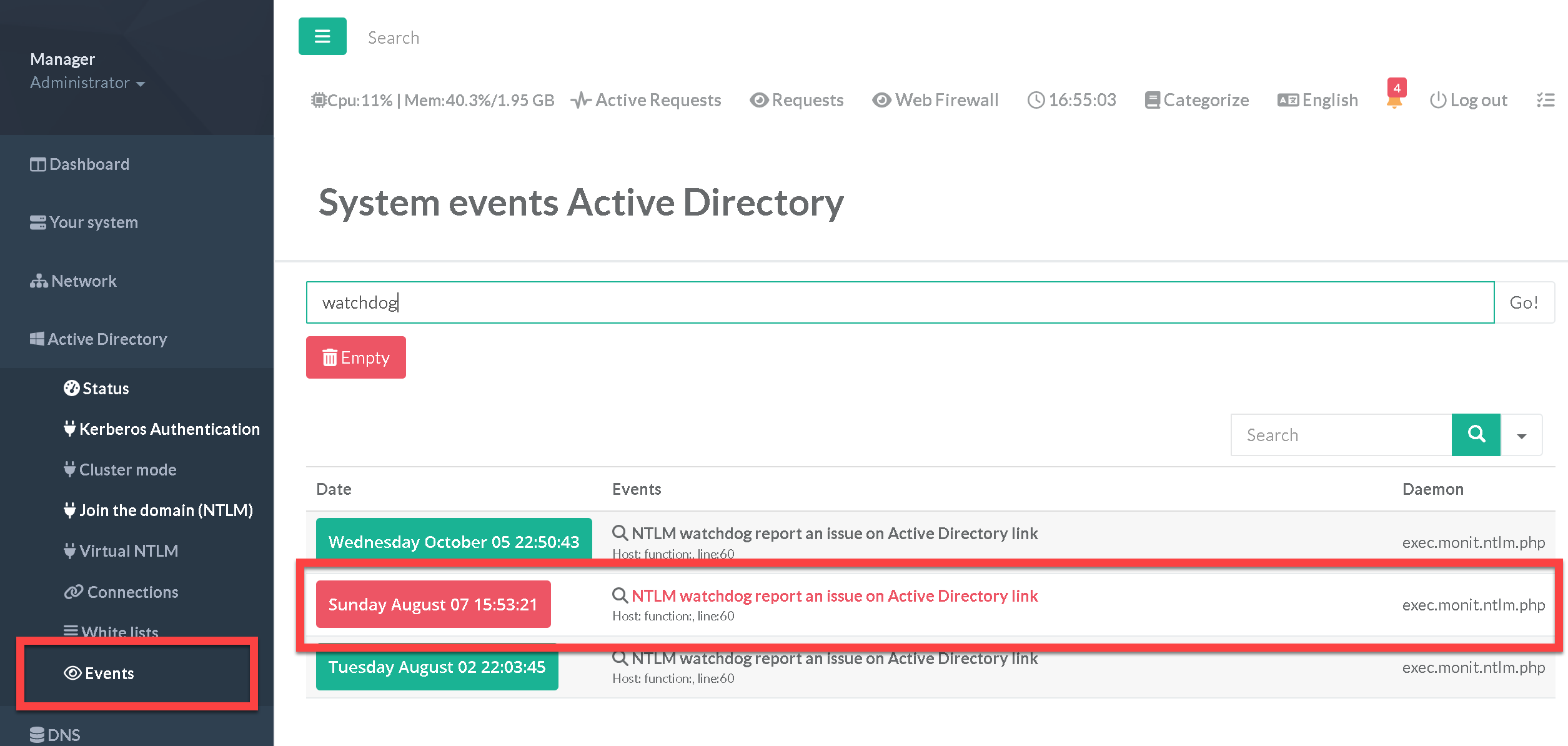Select Events in Active Directory submenu
Screen dimensions: 1568x746
[100, 673]
